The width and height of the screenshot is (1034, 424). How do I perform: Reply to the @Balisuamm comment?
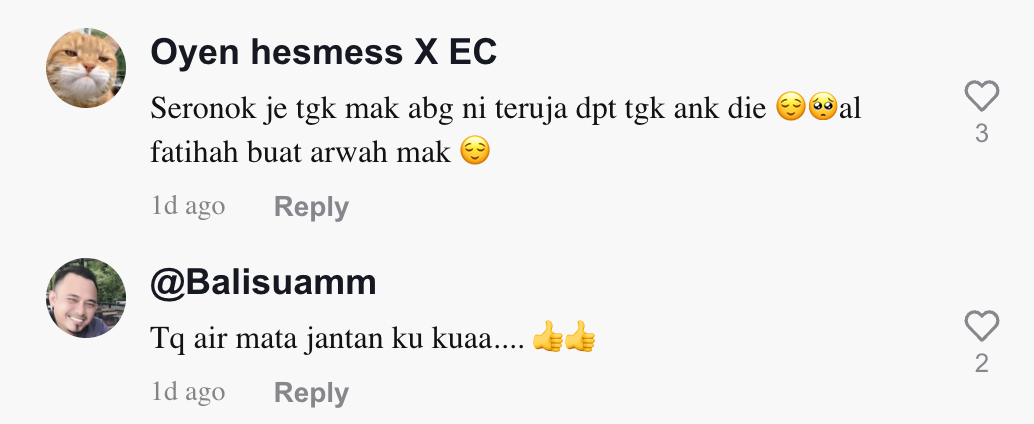(311, 393)
